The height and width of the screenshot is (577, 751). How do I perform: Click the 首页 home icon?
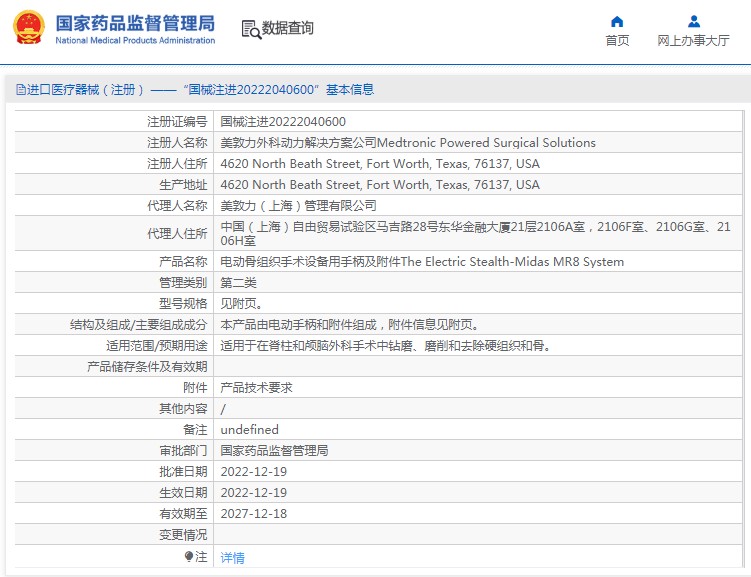(617, 22)
